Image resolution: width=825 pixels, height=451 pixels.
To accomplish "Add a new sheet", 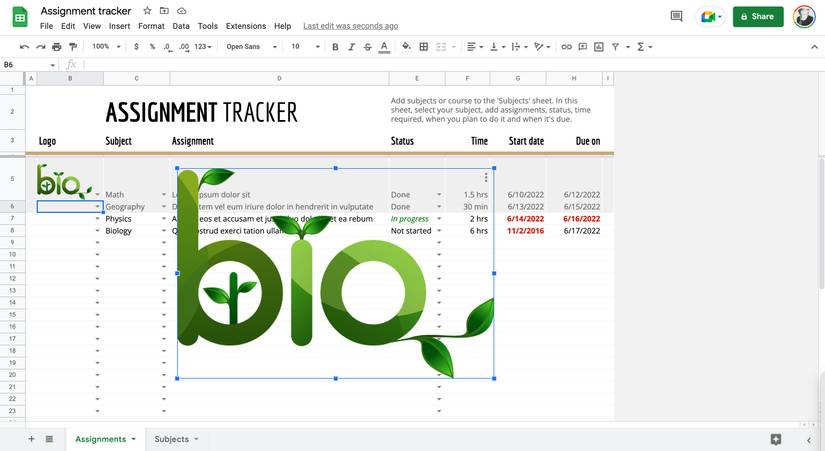I will click(x=31, y=439).
